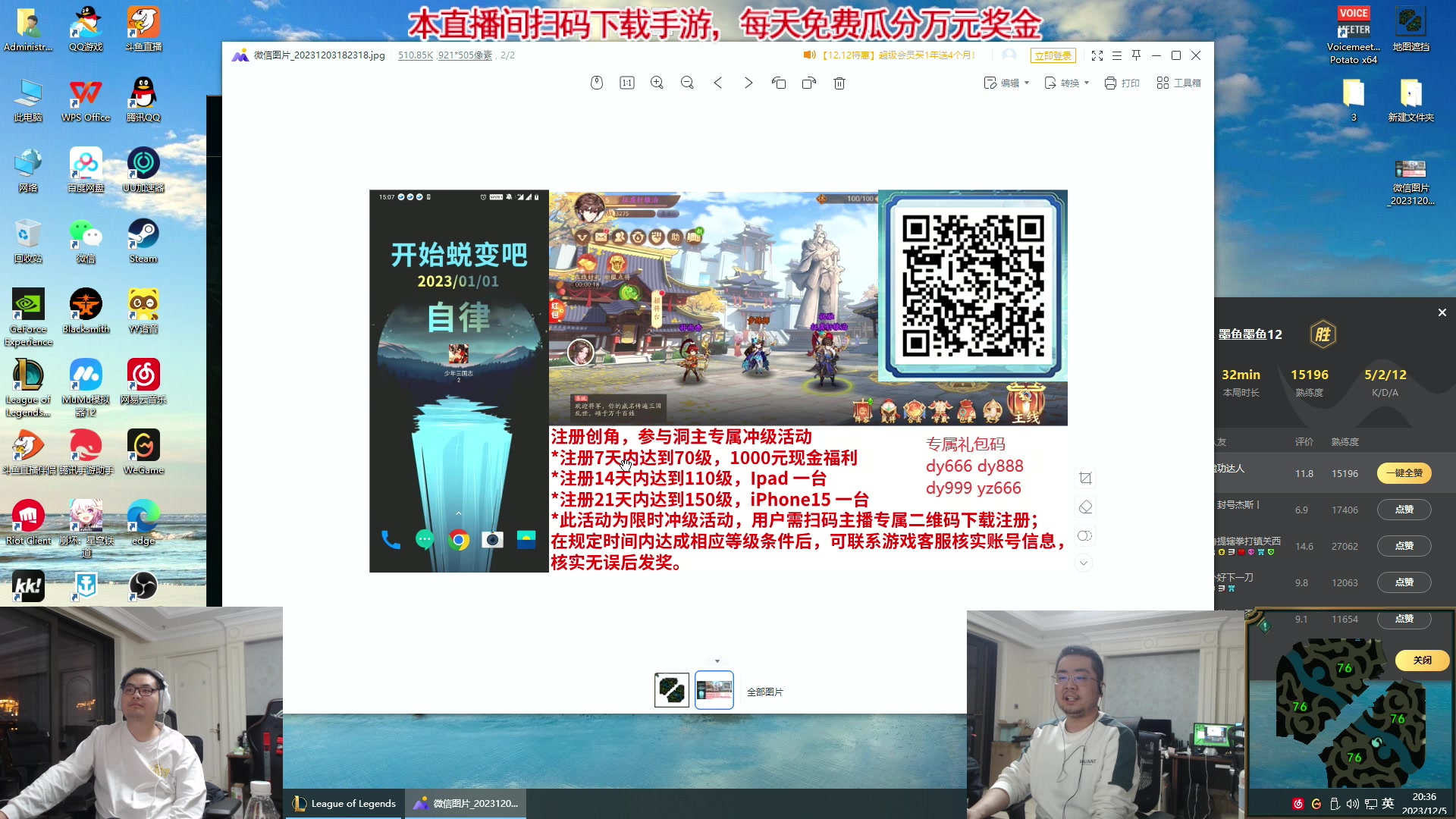Click the overlapping circles tool beside the image
Screen dimensions: 1456x819
click(x=1085, y=535)
